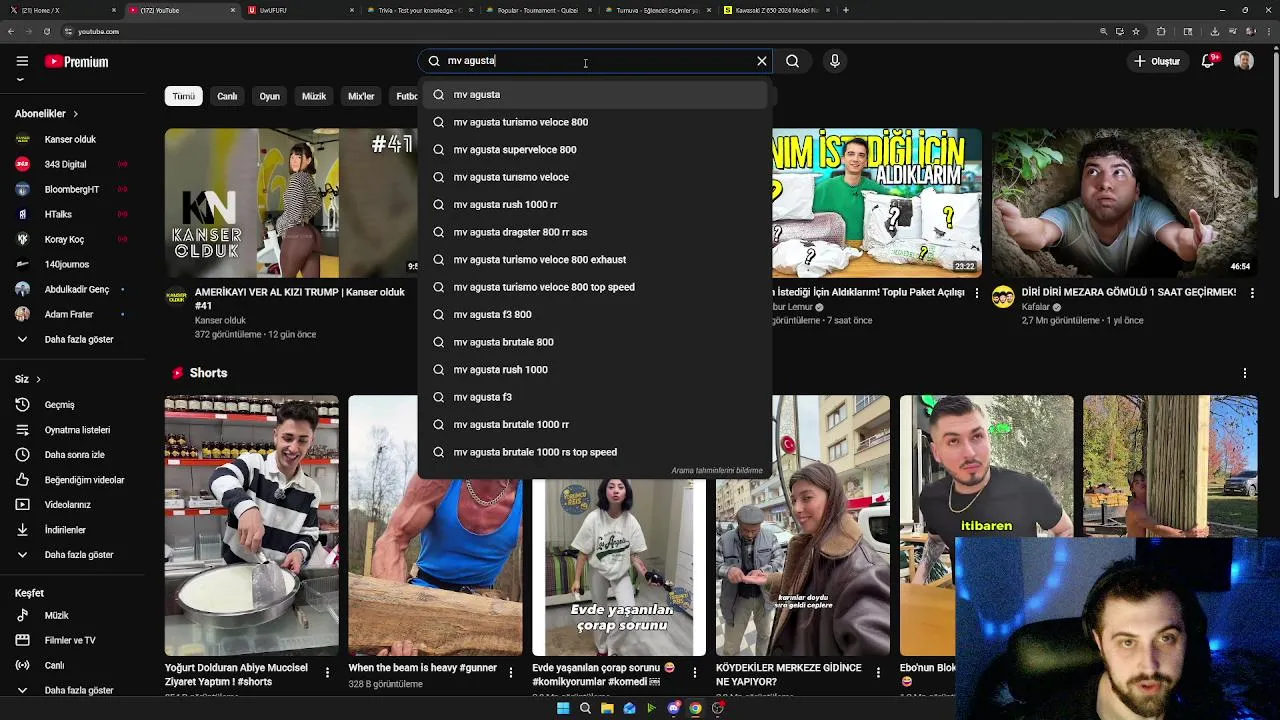Select suggestion 'mv agusta turismo veloce 800'

pyautogui.click(x=595, y=122)
